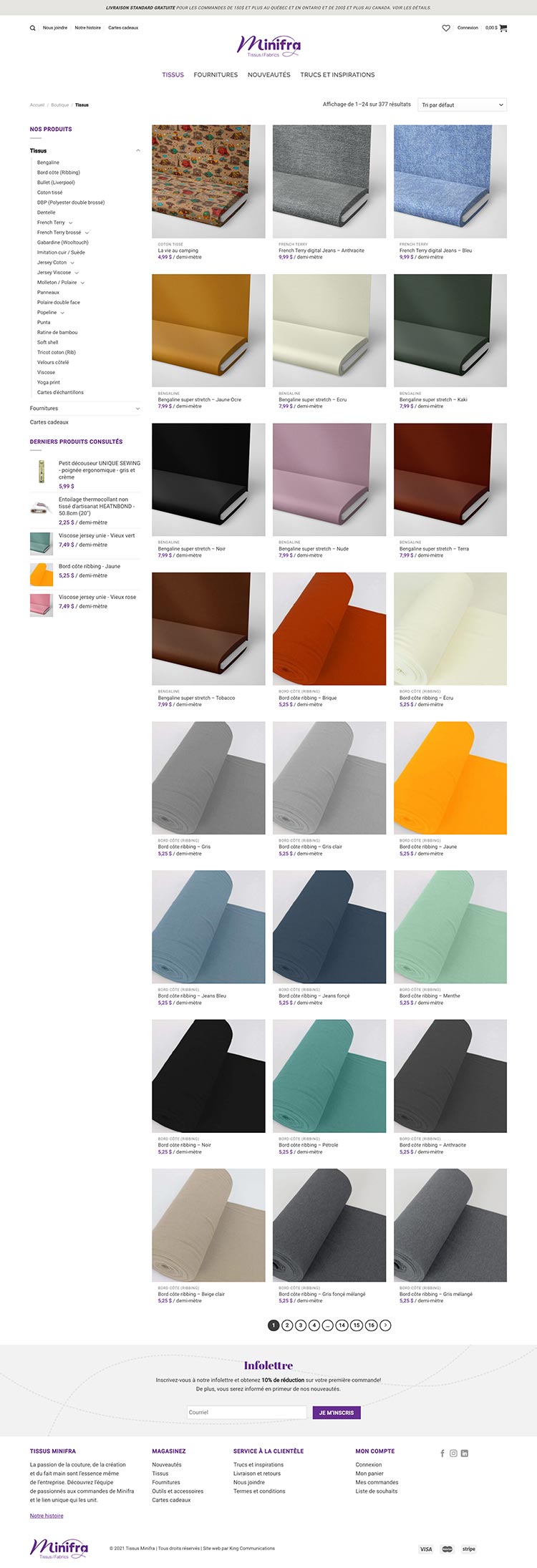Collapse the Tissus category list
This screenshot has width=537, height=1568.
(137, 151)
